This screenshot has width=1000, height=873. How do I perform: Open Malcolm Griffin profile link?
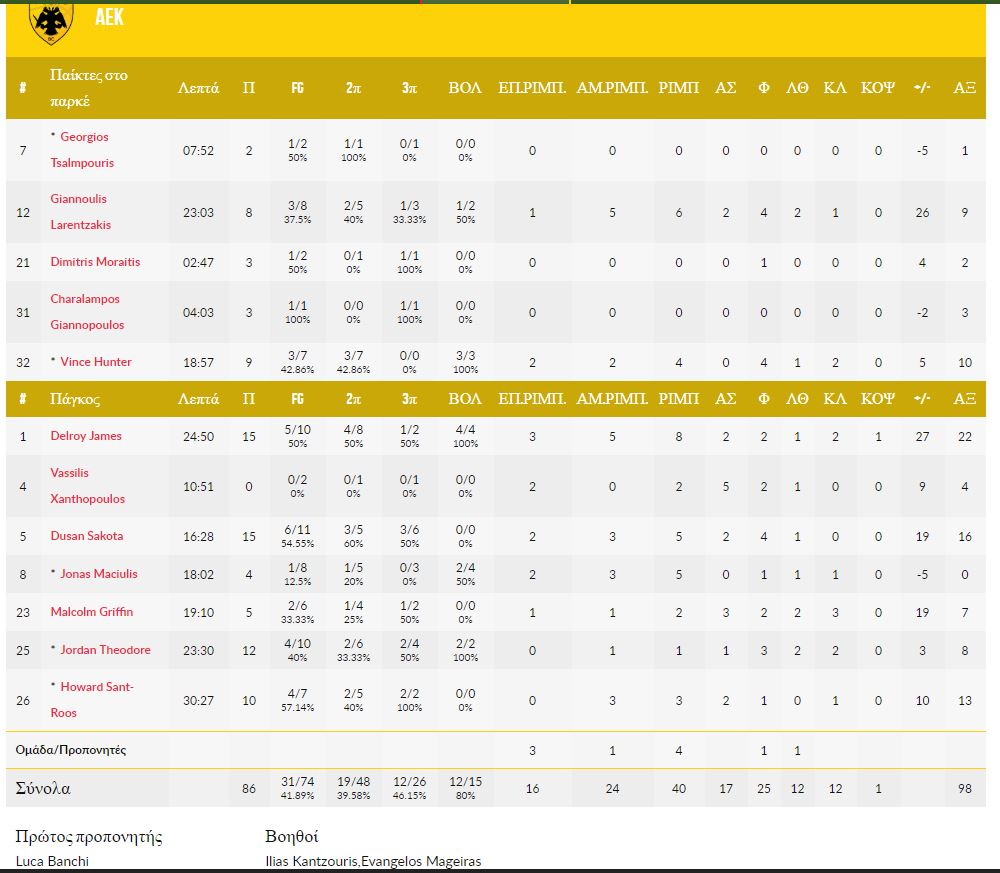(x=91, y=612)
